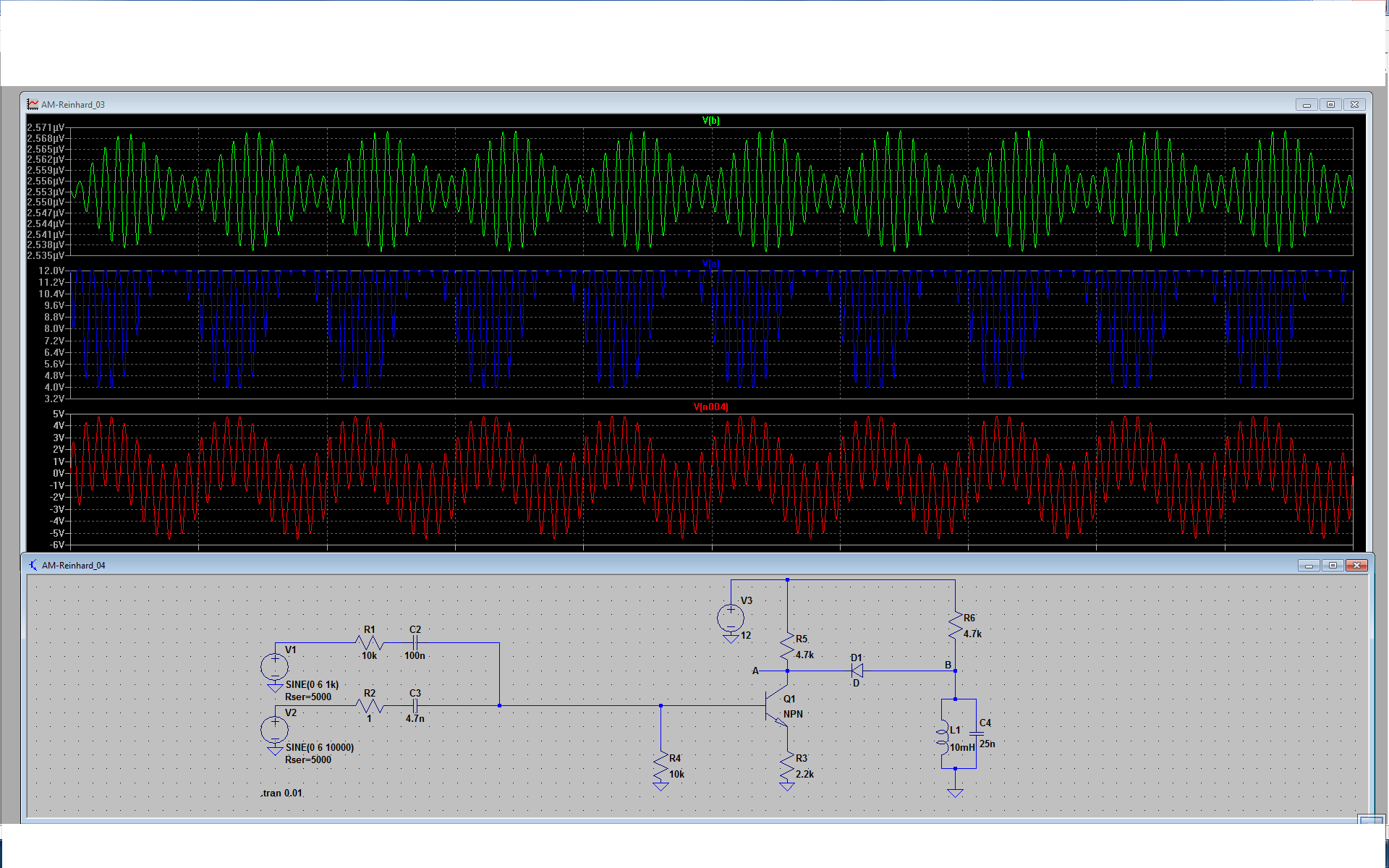Select resistor R1 symbol

[x=370, y=642]
